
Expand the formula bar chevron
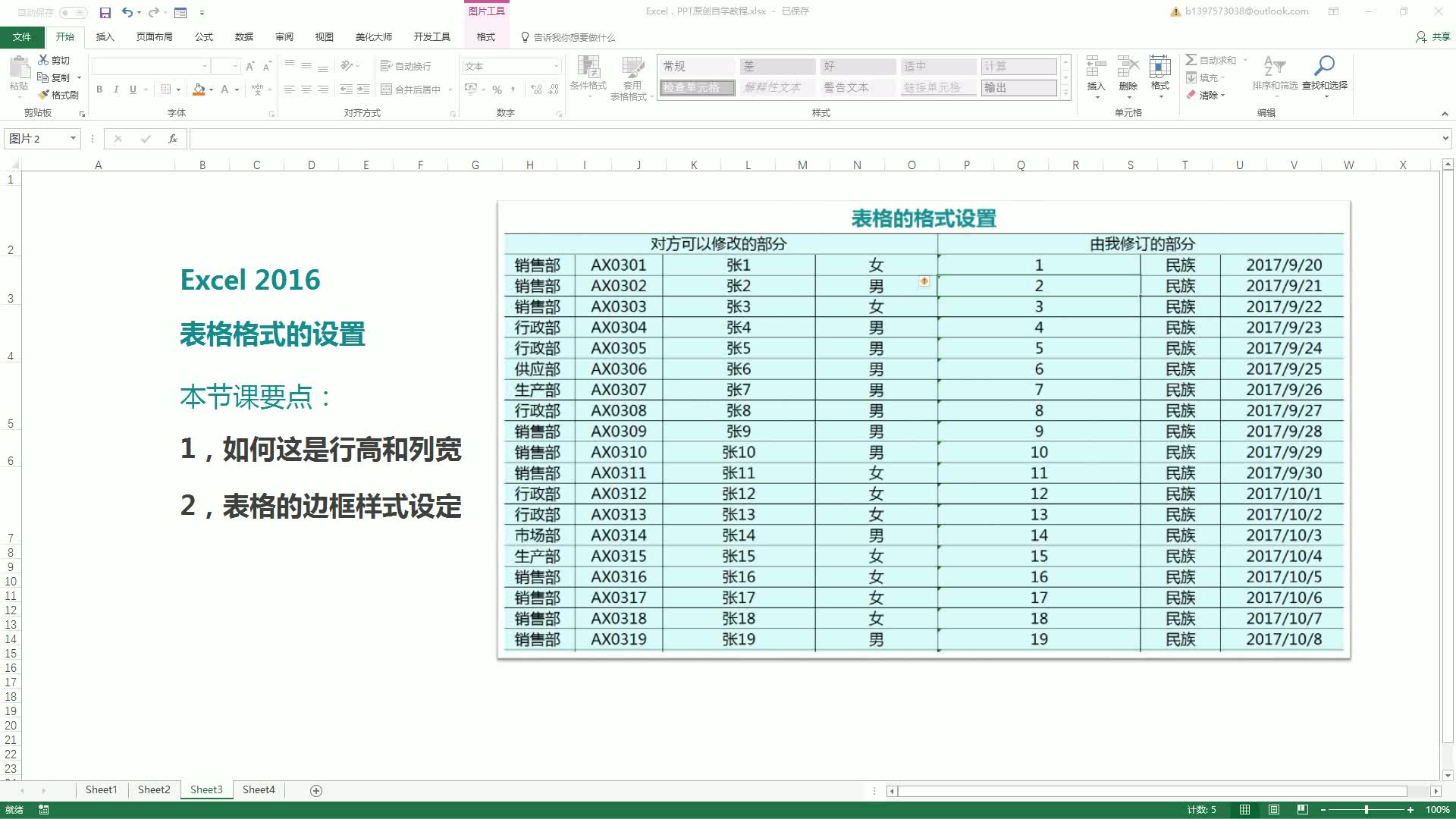[x=1445, y=138]
